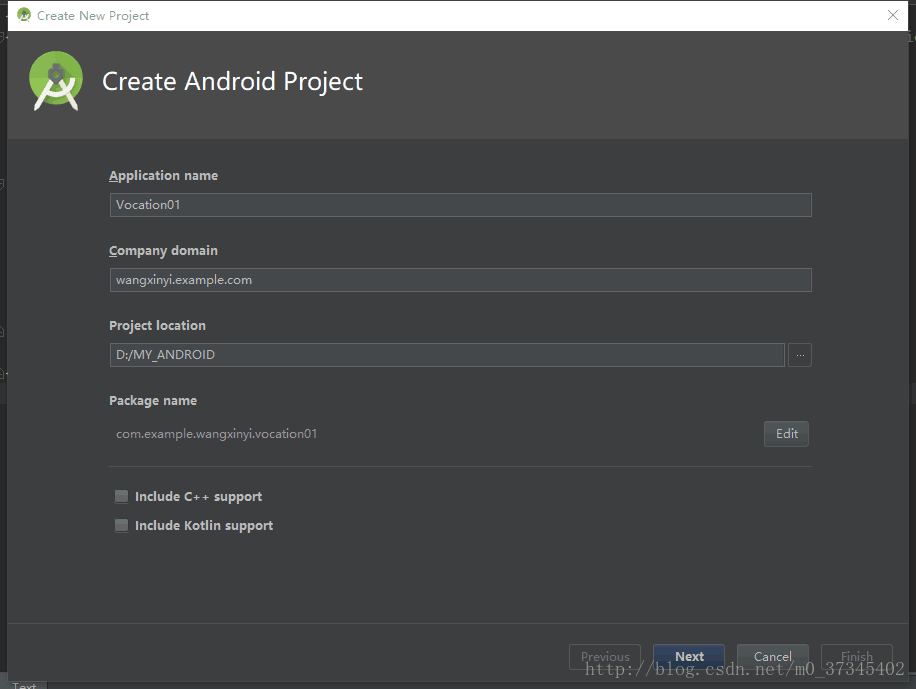Image resolution: width=916 pixels, height=689 pixels.
Task: Click the Android Studio logo in header
Action: [x=56, y=81]
